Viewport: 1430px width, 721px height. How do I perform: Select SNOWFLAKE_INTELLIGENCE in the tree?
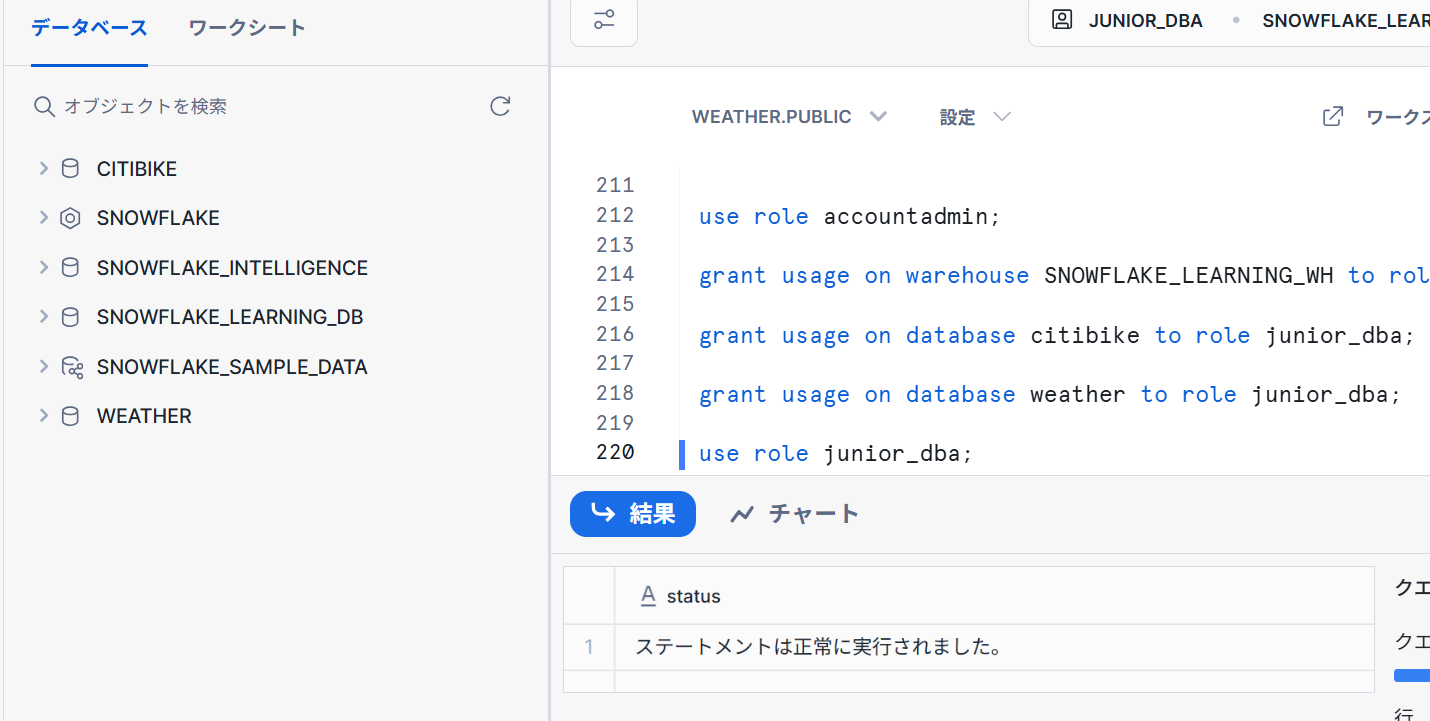pyautogui.click(x=232, y=268)
